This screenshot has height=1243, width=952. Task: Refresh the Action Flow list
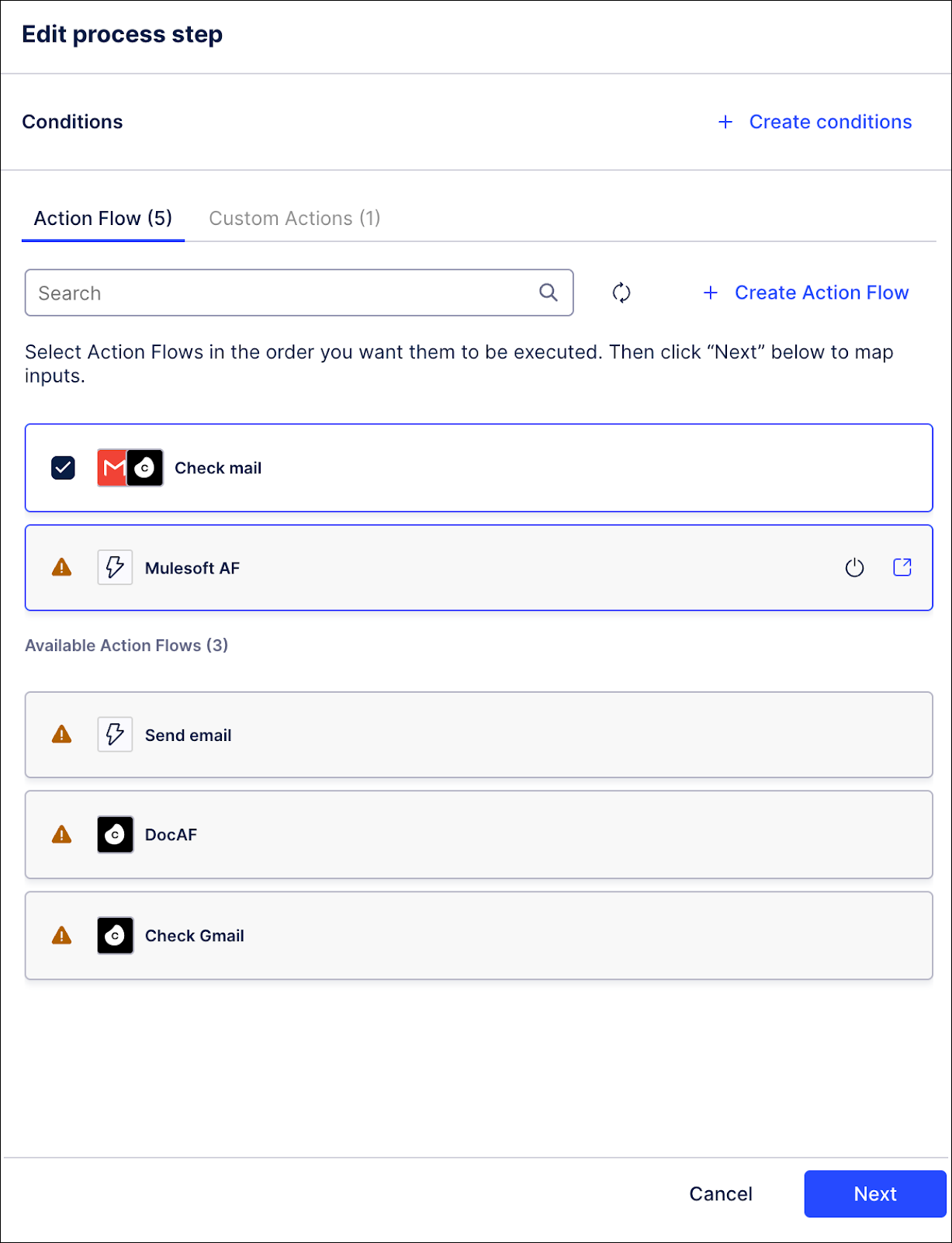pyautogui.click(x=621, y=293)
